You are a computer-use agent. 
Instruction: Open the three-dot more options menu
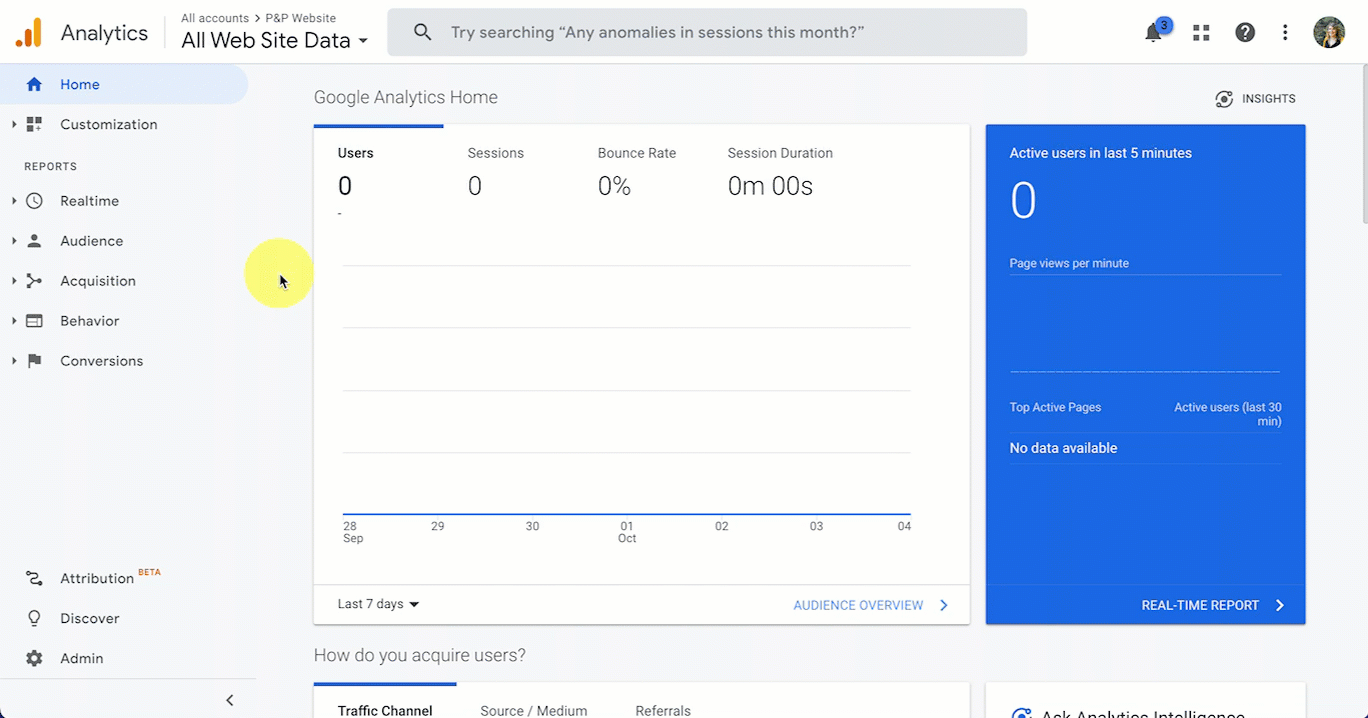coord(1285,33)
